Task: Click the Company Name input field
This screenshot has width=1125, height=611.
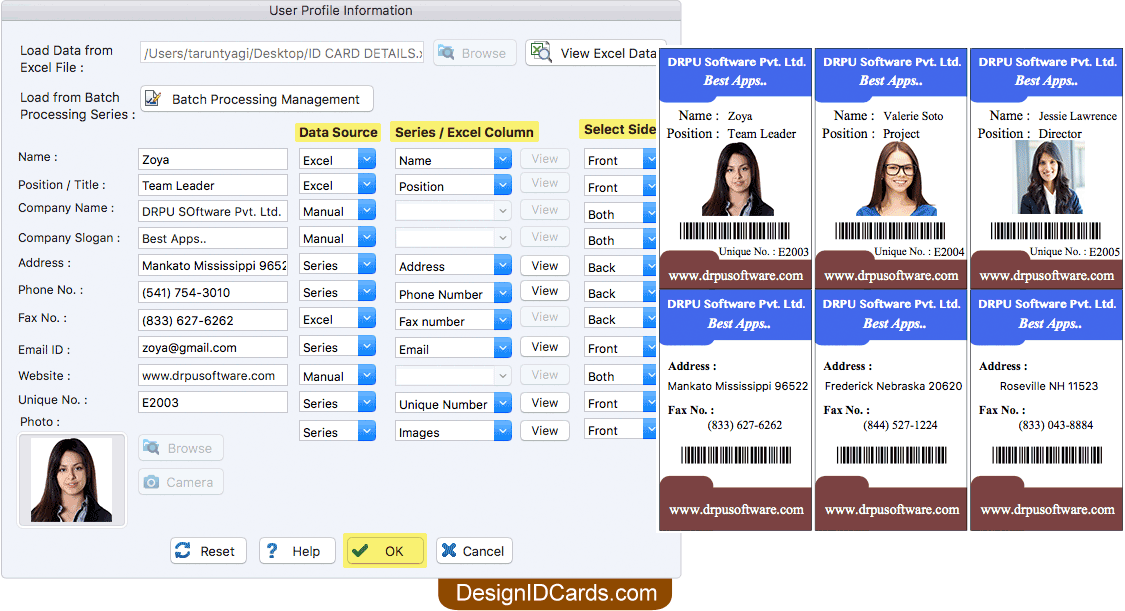Action: point(213,212)
